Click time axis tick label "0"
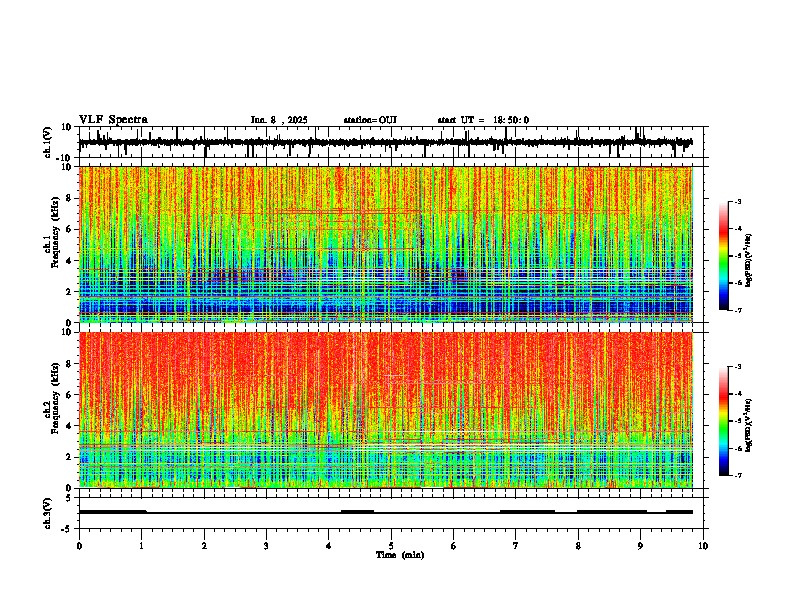Image resolution: width=792 pixels, height=612 pixels. coord(79,546)
